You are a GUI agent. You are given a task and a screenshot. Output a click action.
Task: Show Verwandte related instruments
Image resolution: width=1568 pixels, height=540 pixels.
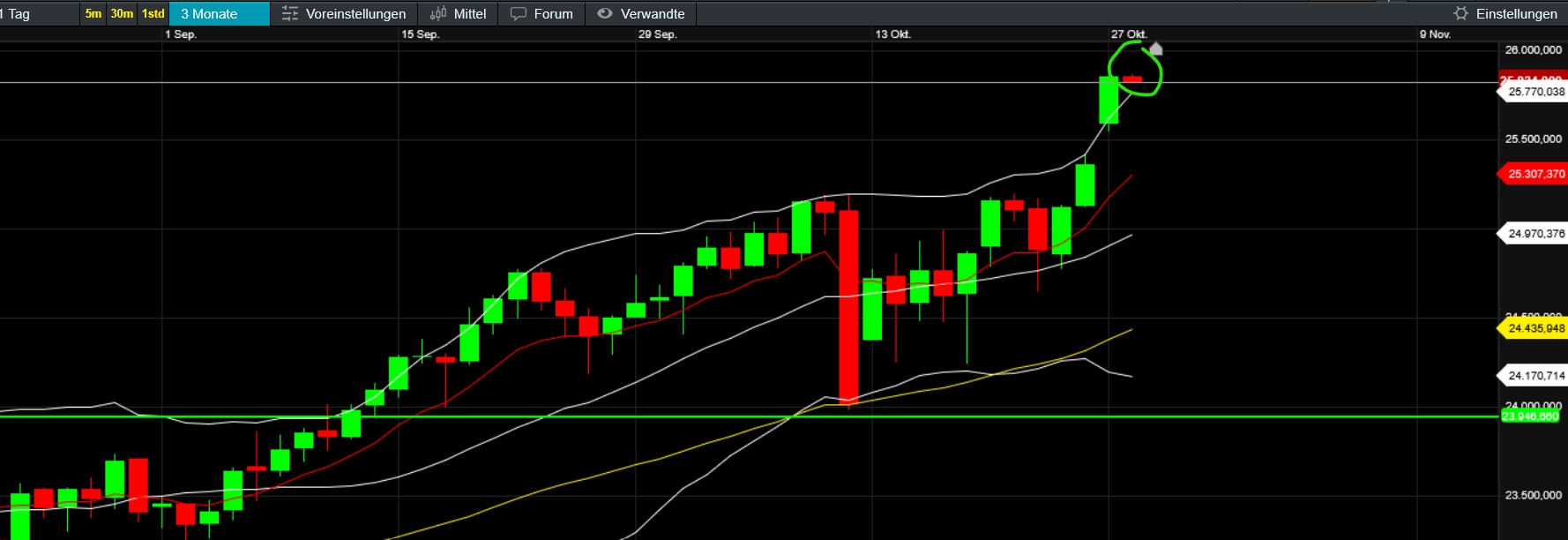(x=641, y=13)
